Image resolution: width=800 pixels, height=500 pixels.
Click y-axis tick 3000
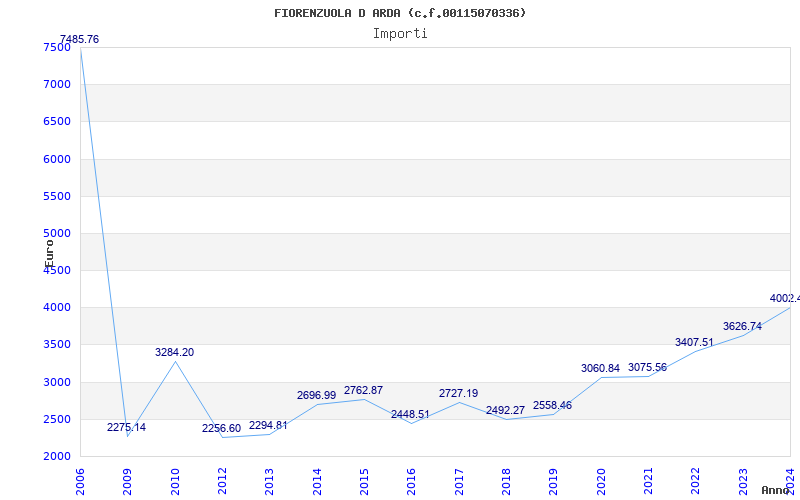click(x=57, y=382)
